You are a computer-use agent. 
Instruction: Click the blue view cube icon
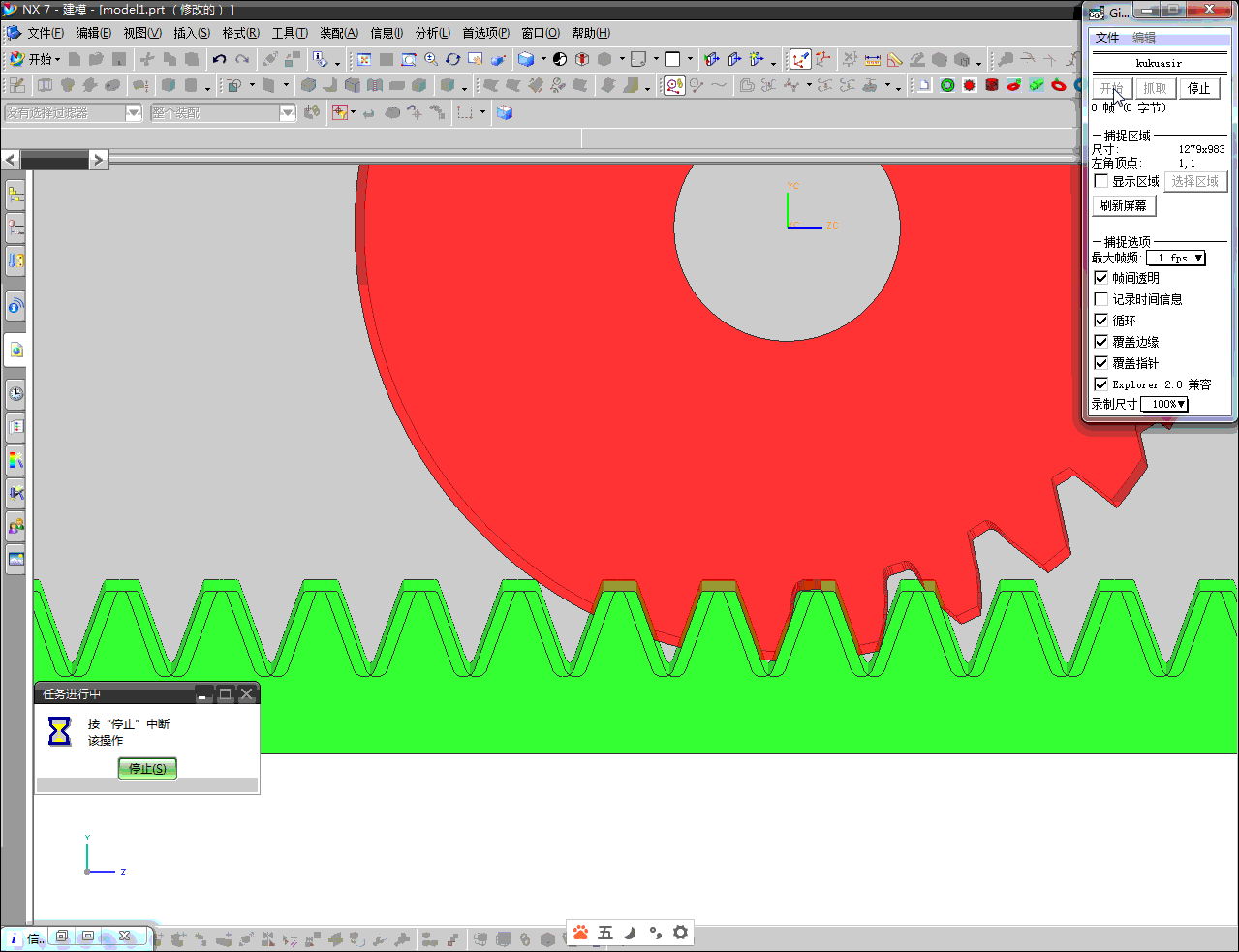(505, 112)
